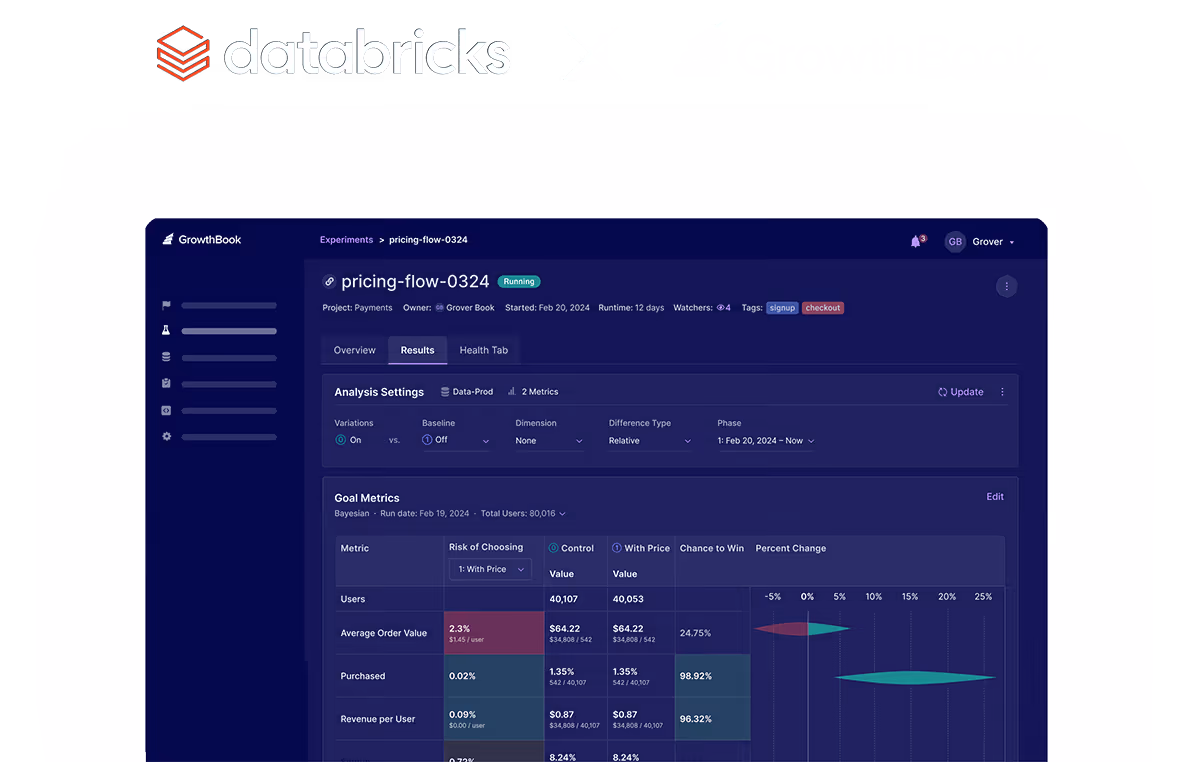The height and width of the screenshot is (762, 1200).
Task: Open the Risk of Choosing With Price dropdown
Action: tap(490, 569)
